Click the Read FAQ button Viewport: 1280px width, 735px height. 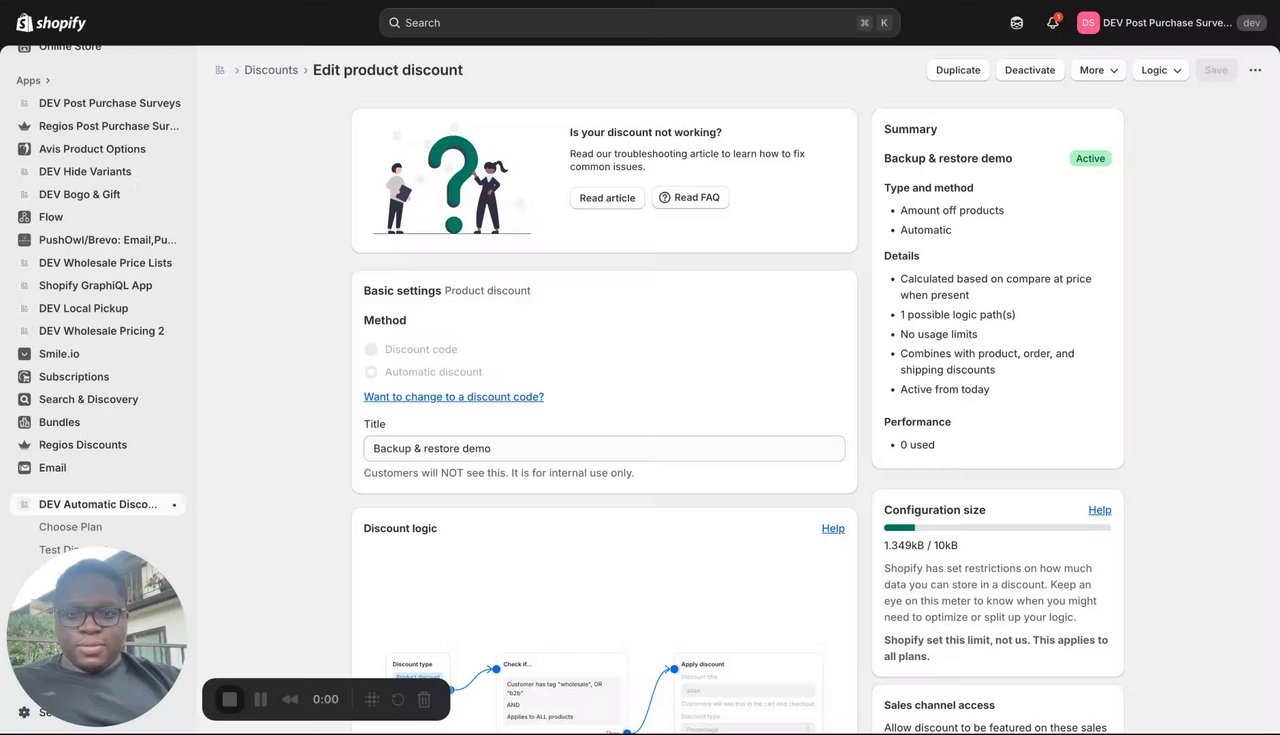tap(691, 197)
